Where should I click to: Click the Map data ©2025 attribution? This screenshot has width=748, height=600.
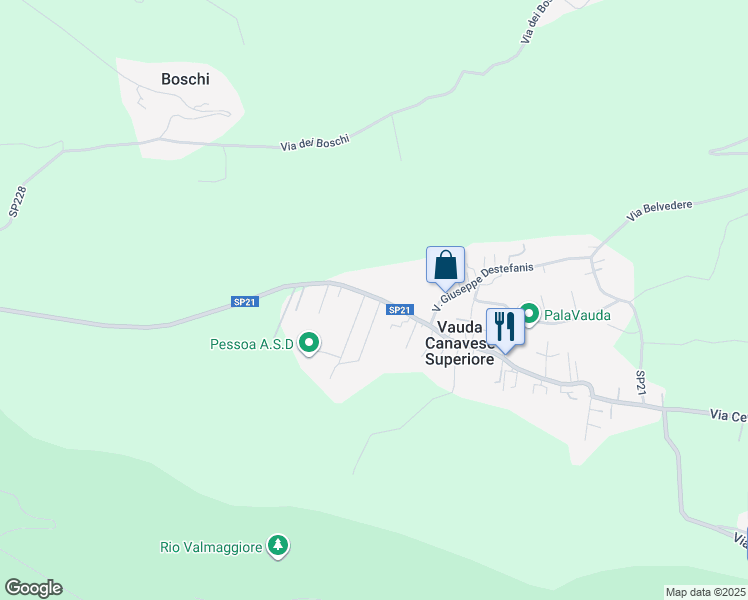[x=706, y=592]
